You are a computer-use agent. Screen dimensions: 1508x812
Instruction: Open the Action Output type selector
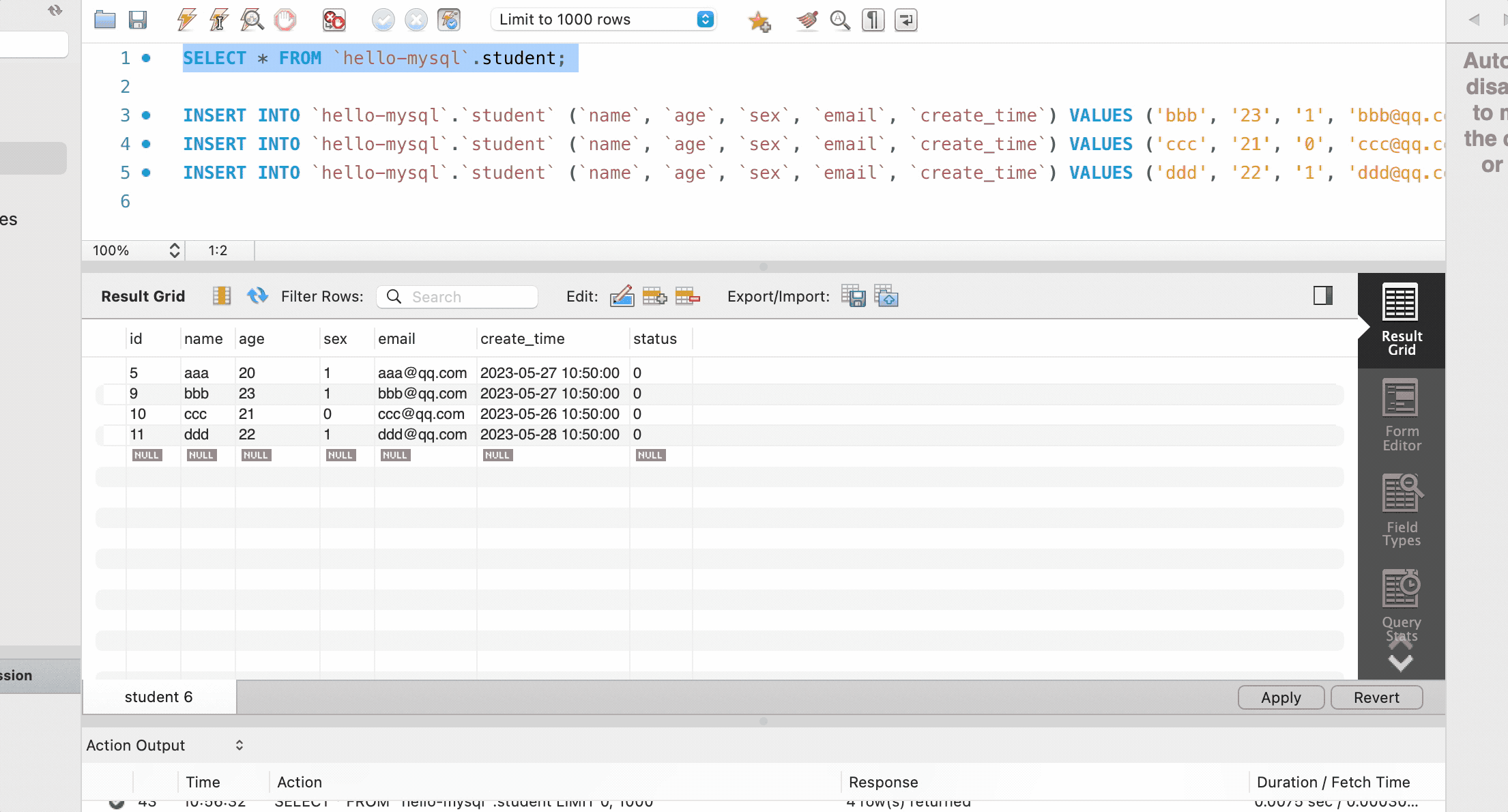click(164, 745)
